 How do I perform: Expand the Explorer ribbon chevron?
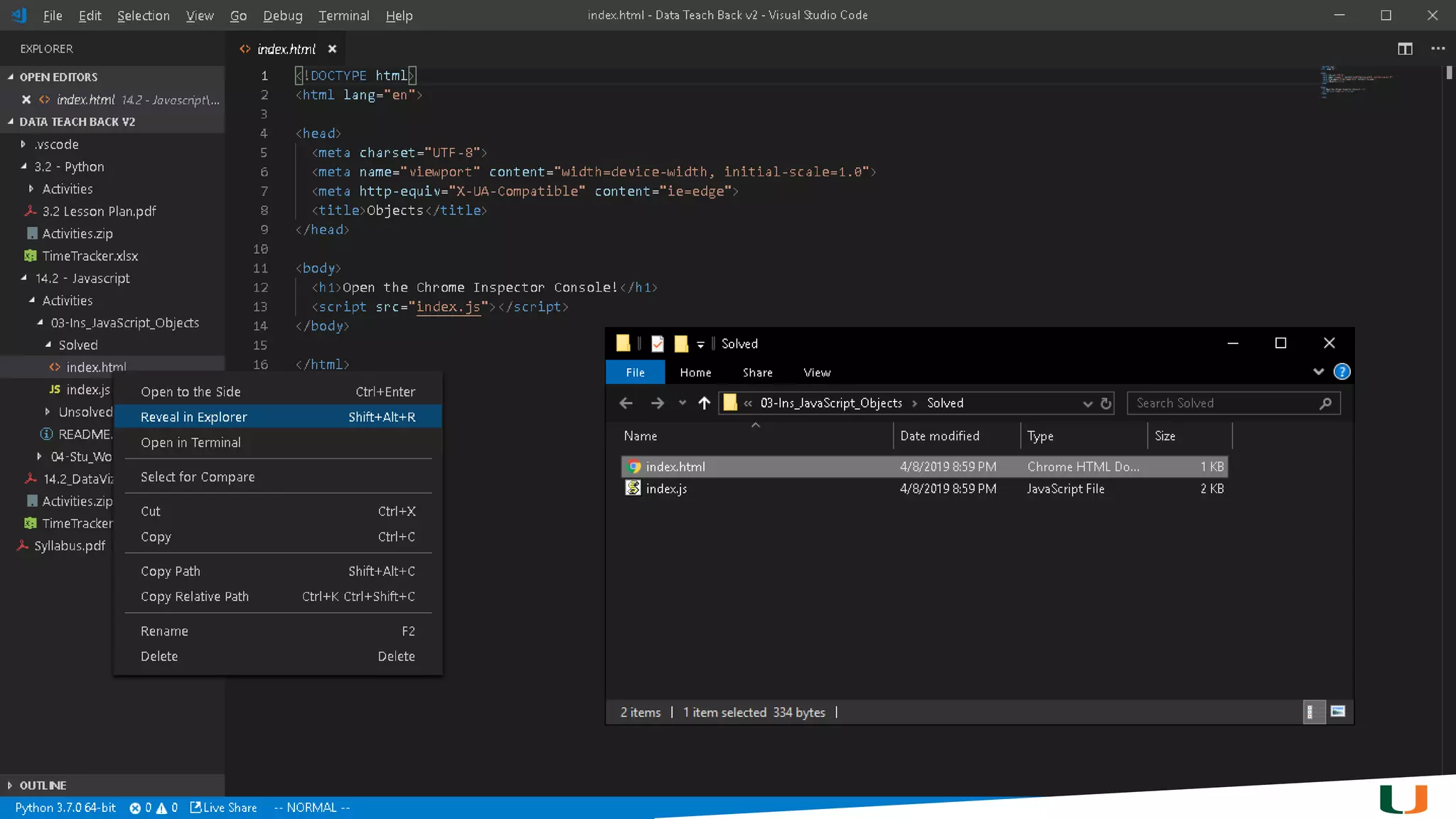coord(1318,372)
